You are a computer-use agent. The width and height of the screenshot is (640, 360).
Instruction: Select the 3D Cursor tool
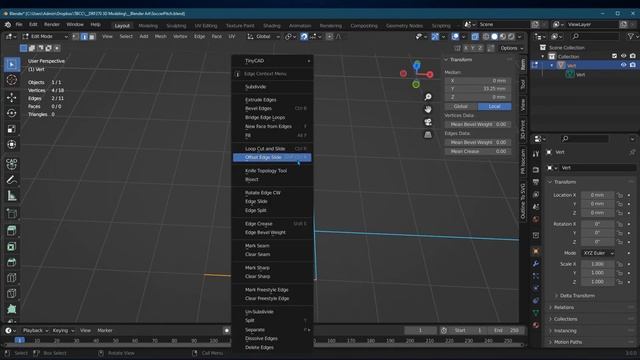(12, 80)
